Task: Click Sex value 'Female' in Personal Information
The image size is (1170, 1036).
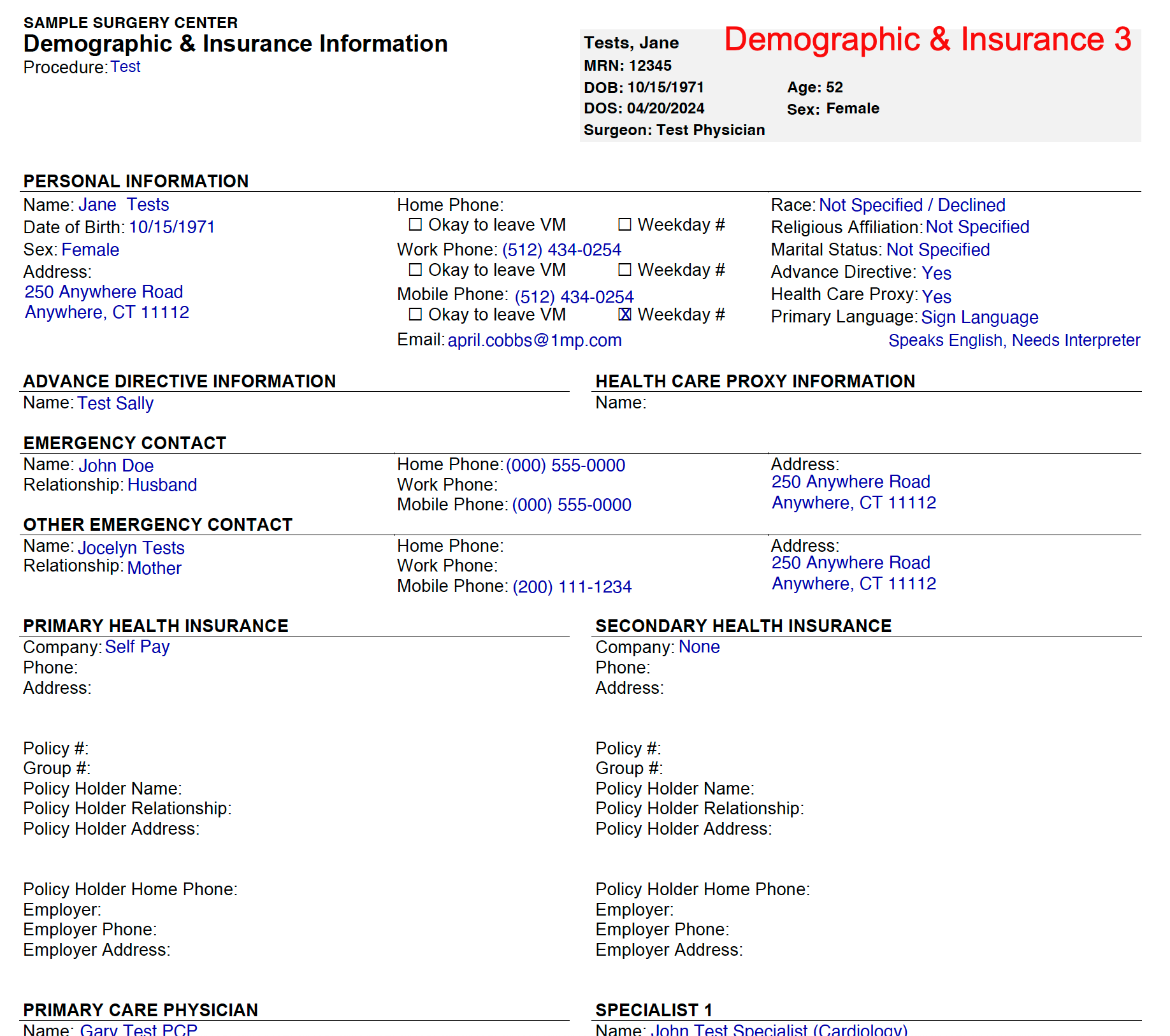Action: tap(90, 250)
